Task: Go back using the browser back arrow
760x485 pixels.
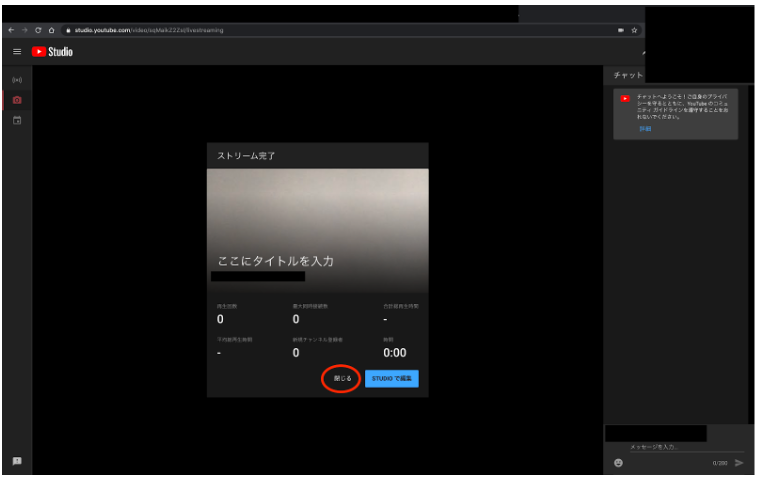Action: 11,30
